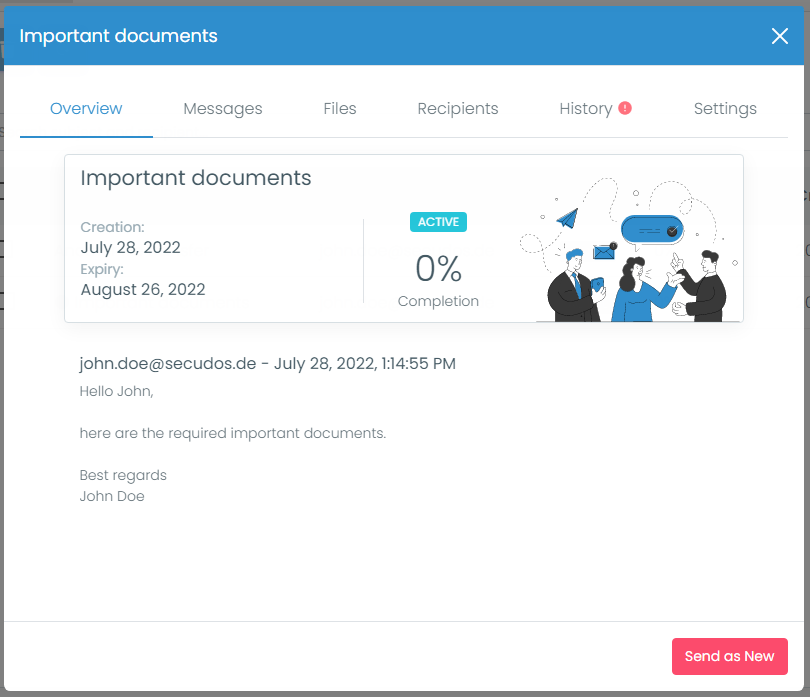The image size is (810, 697).
Task: Click the chat bubble graphic in the illustration
Action: pos(650,228)
